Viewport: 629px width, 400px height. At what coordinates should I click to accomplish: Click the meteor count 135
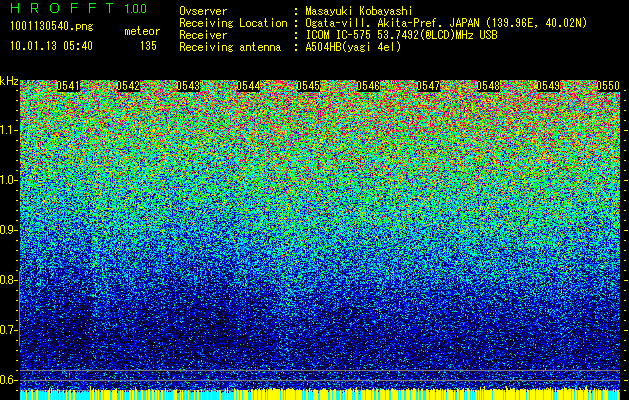tap(148, 46)
